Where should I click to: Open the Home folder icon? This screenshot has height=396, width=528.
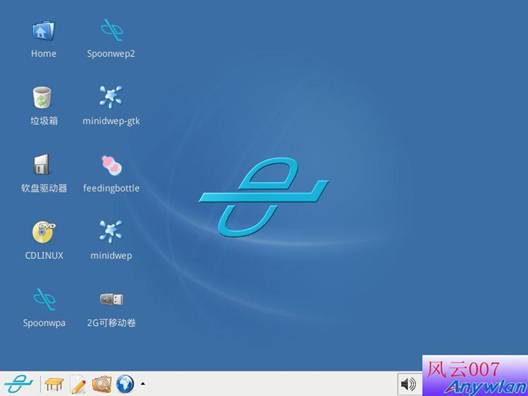click(x=43, y=31)
